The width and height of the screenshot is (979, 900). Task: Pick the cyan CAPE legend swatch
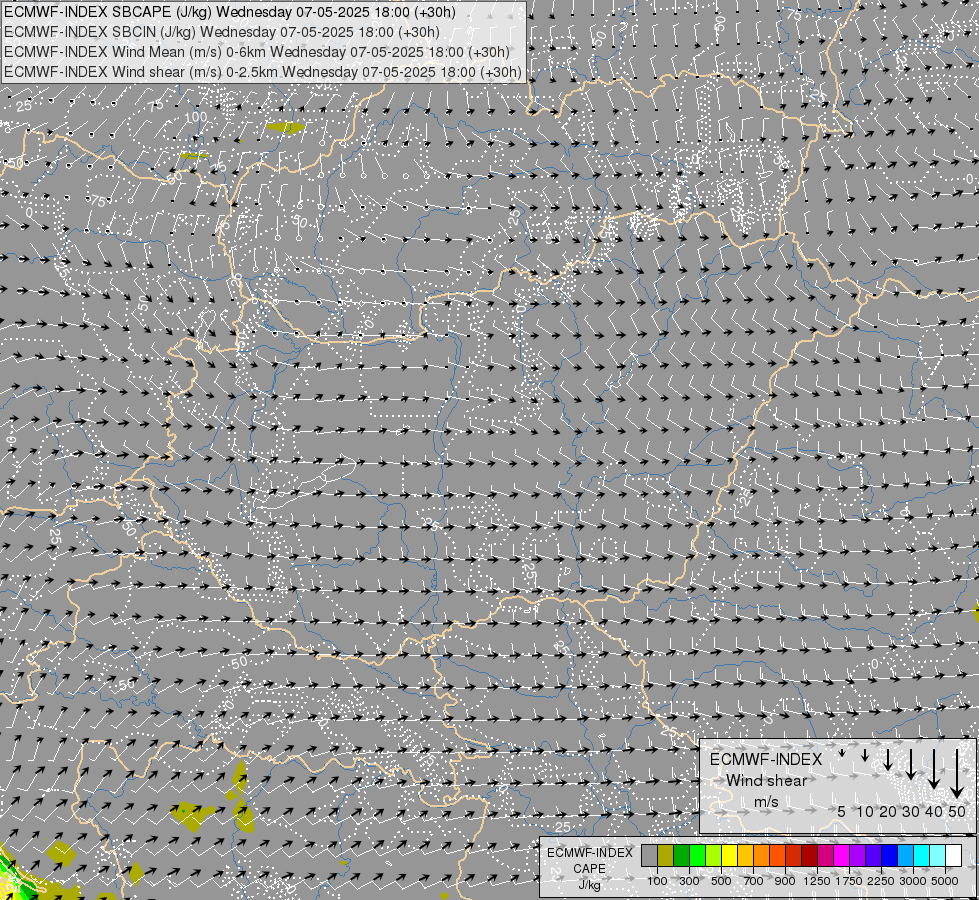[922, 856]
